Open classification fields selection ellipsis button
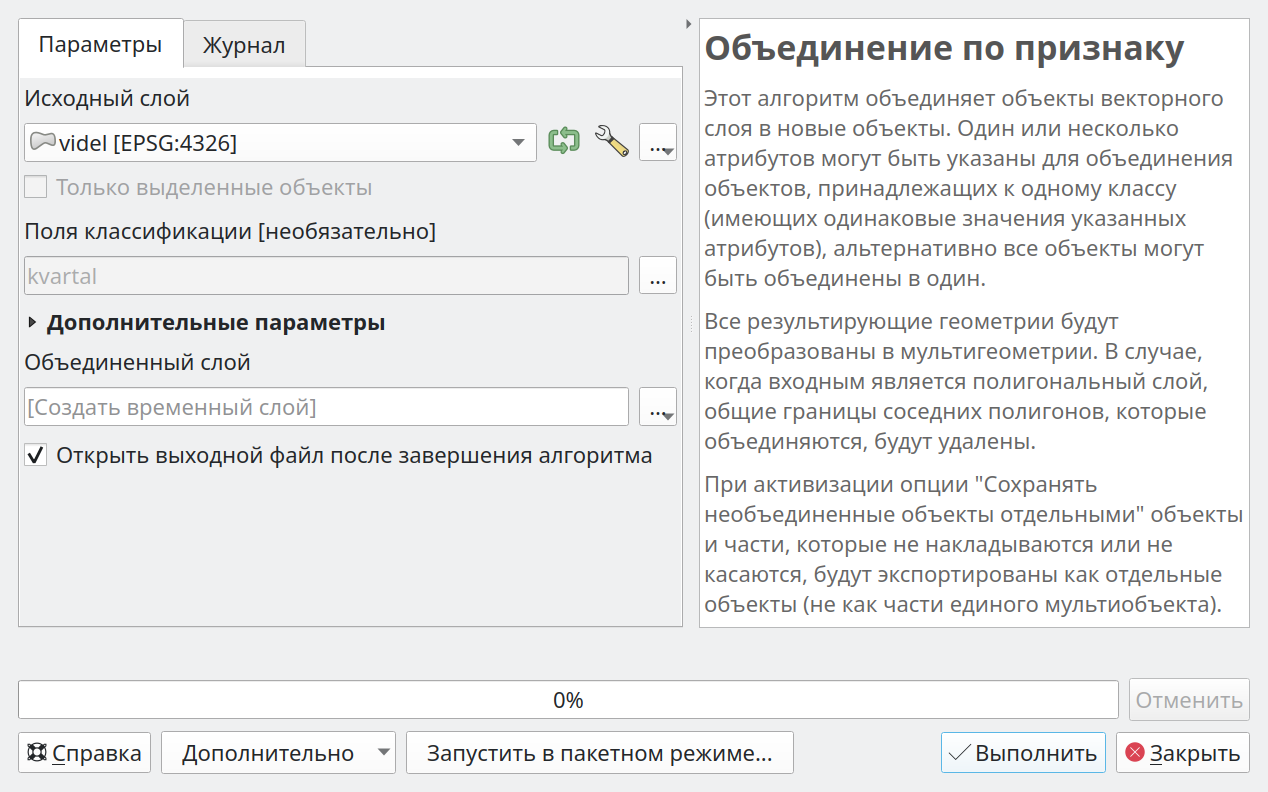Viewport: 1268px width, 792px height. click(657, 276)
